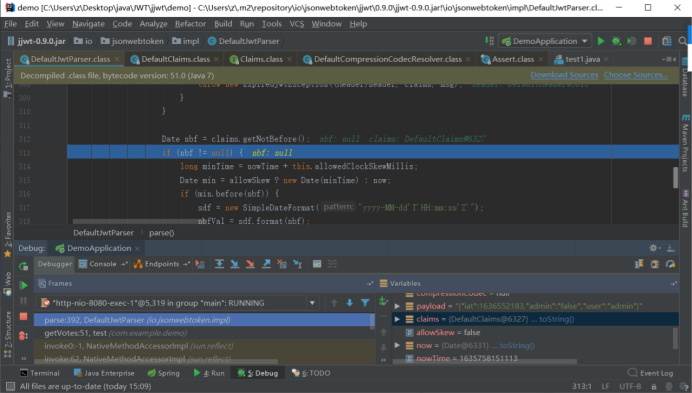
Task: Open the LF line separator selector
Action: coord(605,386)
